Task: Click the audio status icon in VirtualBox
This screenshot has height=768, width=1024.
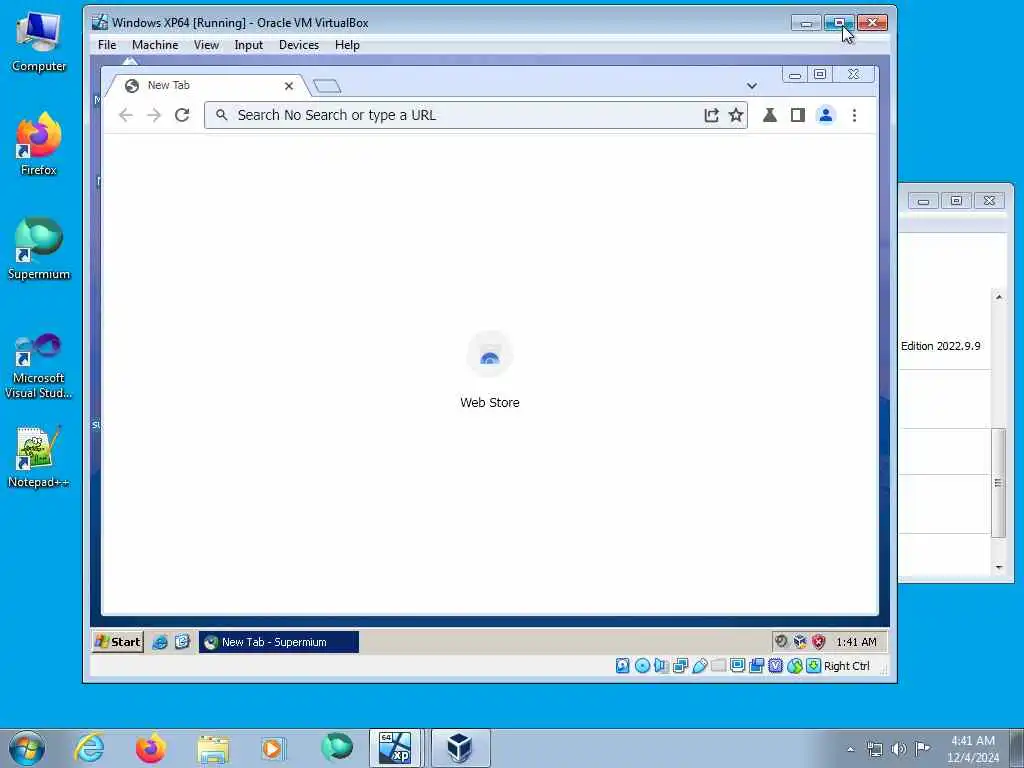Action: [x=661, y=666]
